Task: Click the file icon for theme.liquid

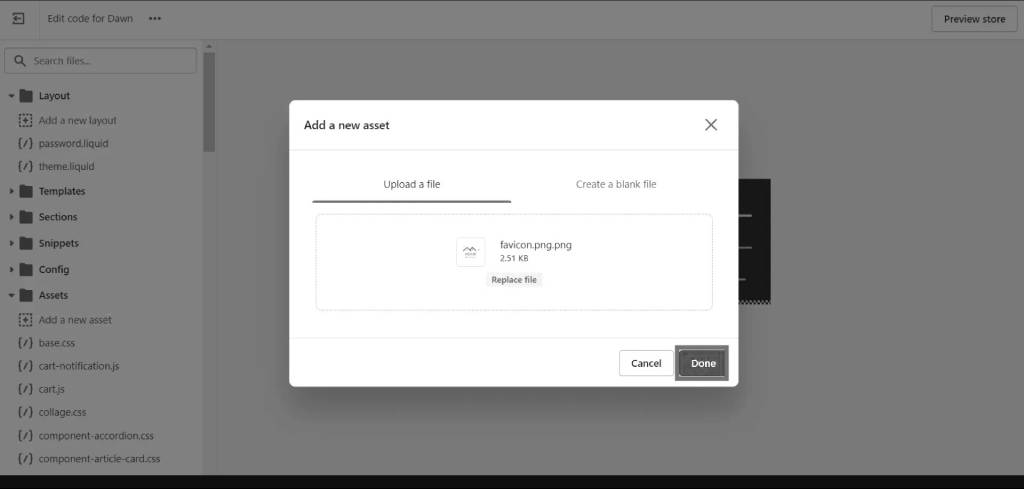Action: coord(25,166)
